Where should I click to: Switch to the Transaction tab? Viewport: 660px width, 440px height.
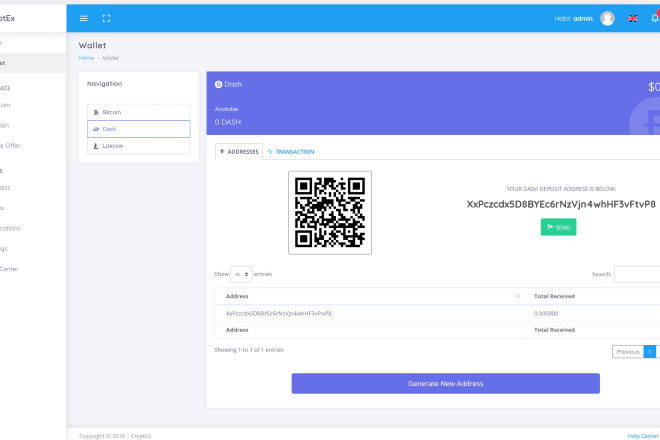click(291, 152)
